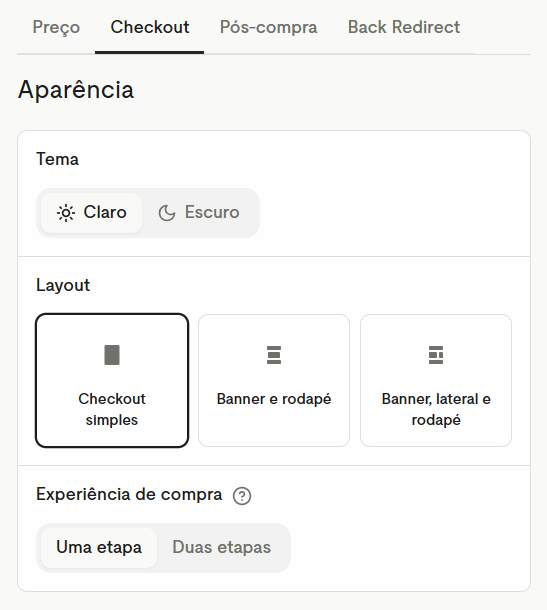Switch to the Pós-compra tab

(268, 27)
